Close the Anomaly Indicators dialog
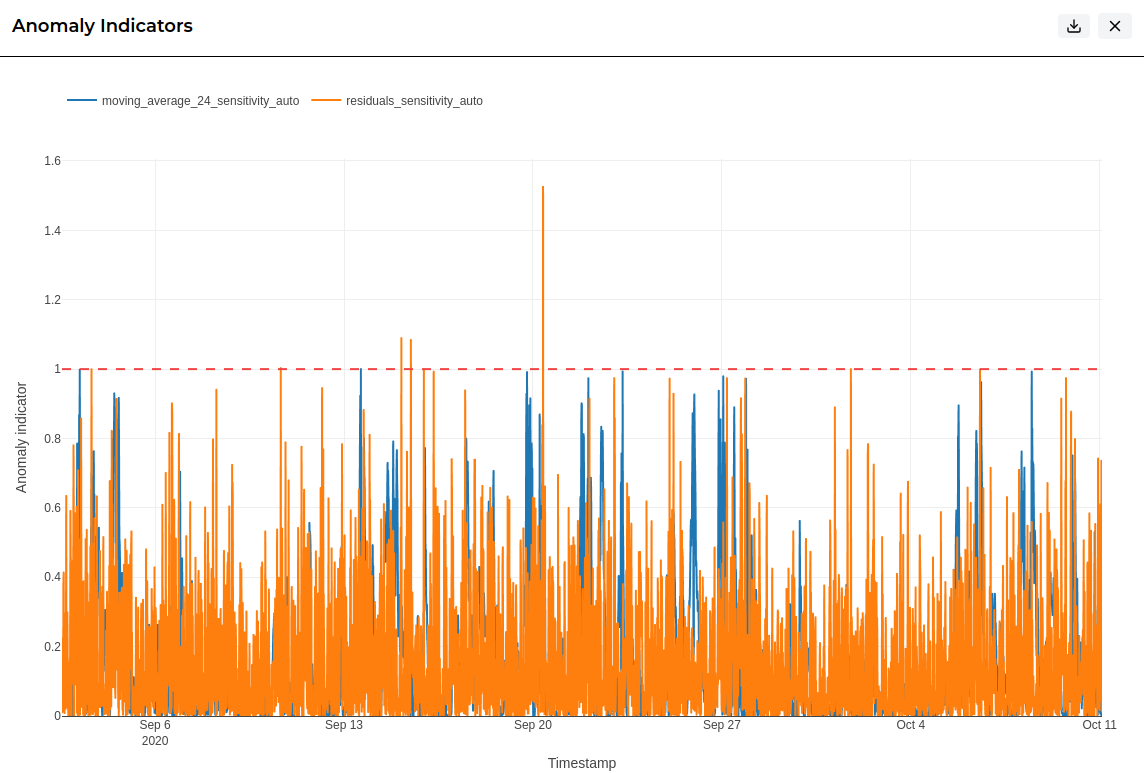Viewport: 1144px width, 773px height. coord(1114,26)
